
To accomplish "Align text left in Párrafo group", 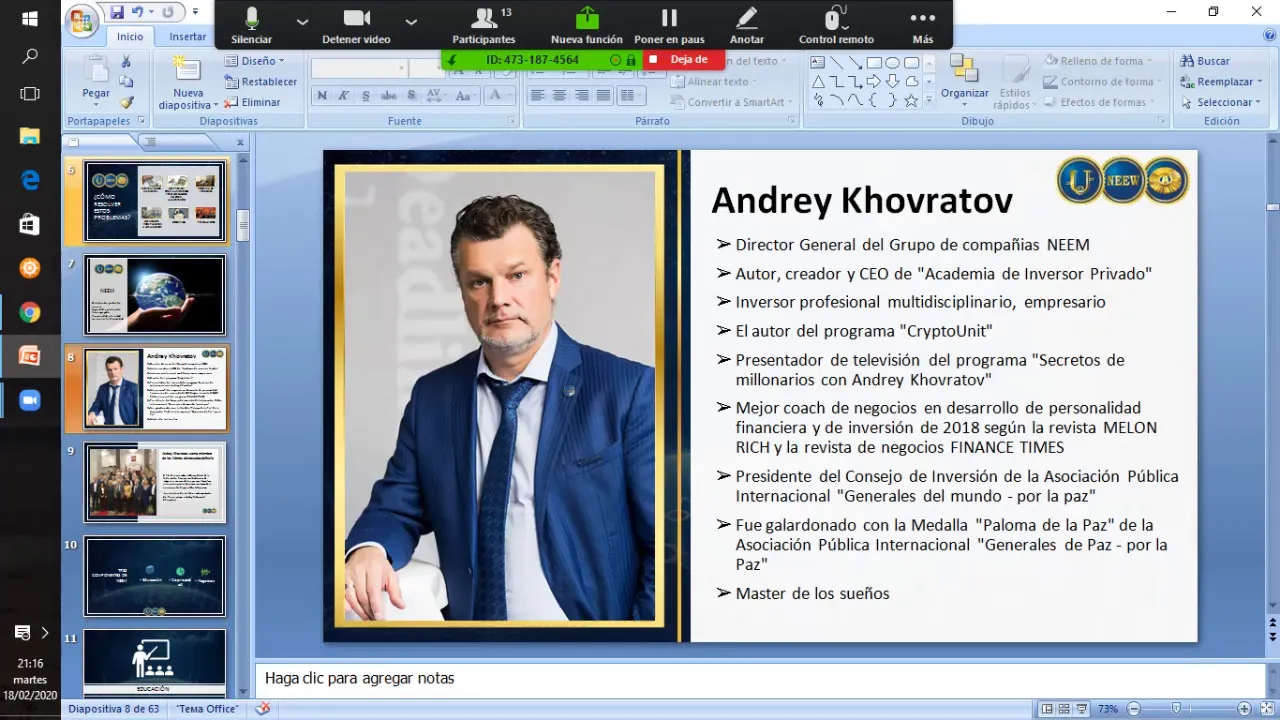I will [x=538, y=96].
